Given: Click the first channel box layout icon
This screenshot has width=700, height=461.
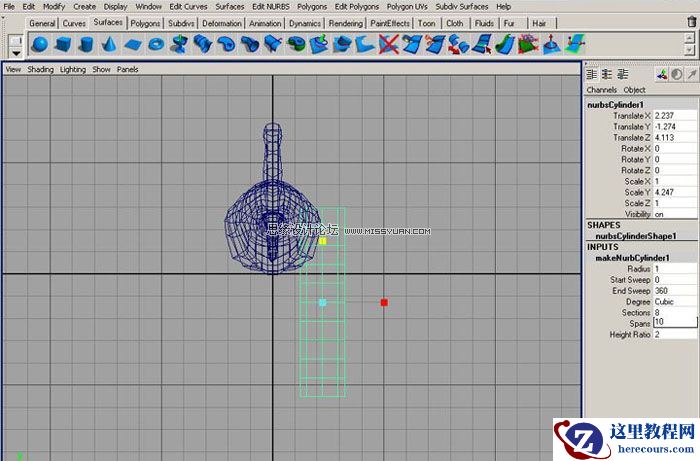Looking at the screenshot, I should click(x=592, y=74).
